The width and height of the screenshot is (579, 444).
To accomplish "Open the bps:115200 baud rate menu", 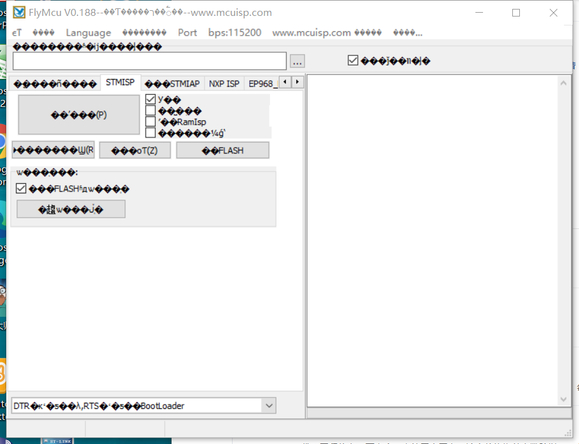I will coord(234,33).
